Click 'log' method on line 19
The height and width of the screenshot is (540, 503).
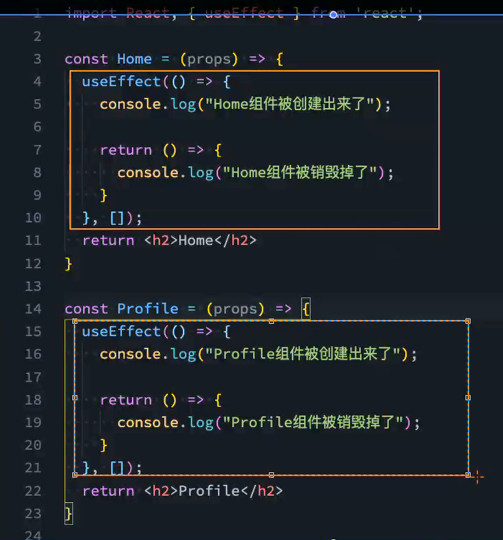pyautogui.click(x=201, y=423)
